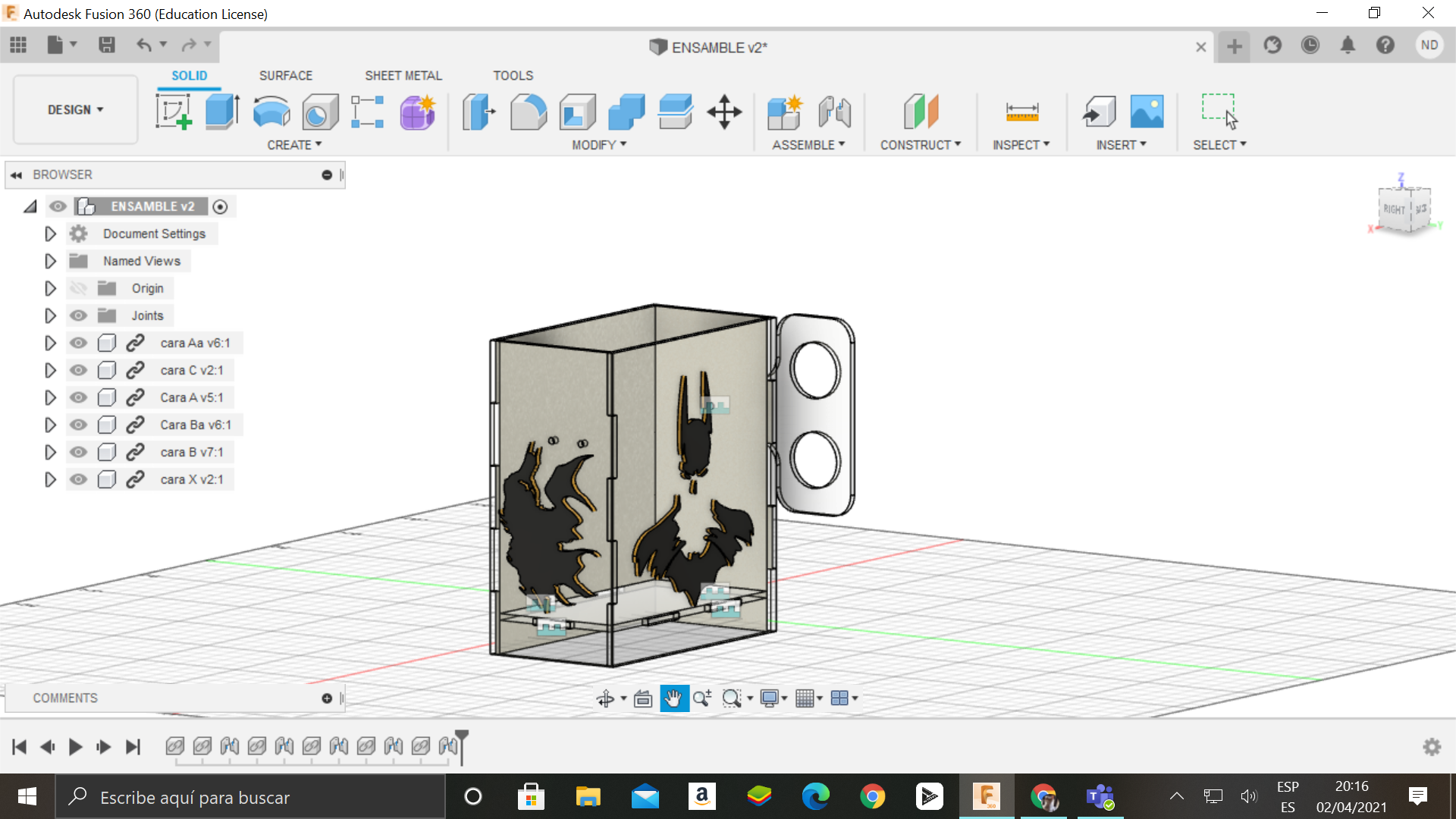Expand the Document Settings node

click(x=50, y=234)
